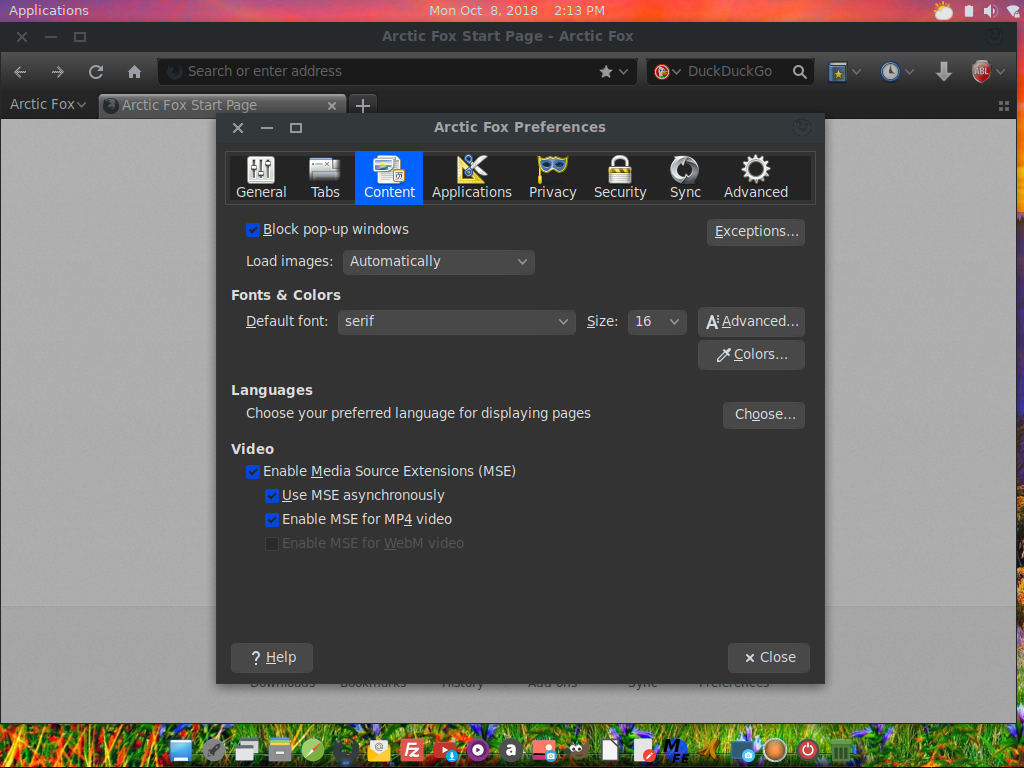Launch the compass web browser in dock
The width and height of the screenshot is (1024, 768).
click(312, 750)
